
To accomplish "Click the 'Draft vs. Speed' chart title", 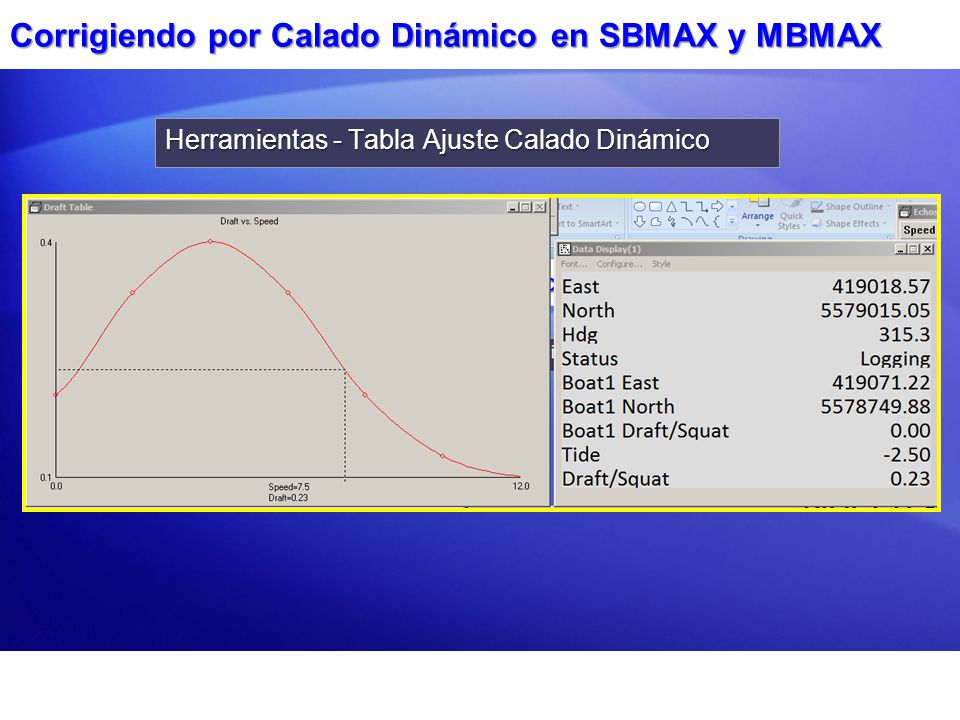I will click(x=249, y=221).
